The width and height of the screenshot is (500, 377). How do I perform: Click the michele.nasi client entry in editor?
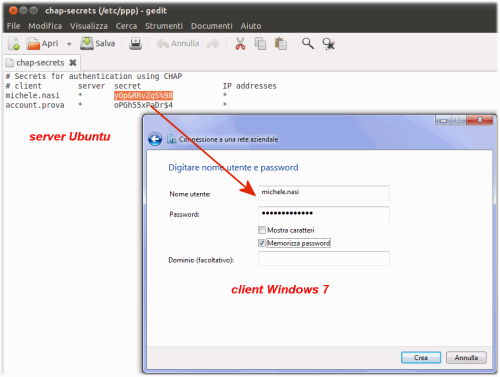coord(32,96)
